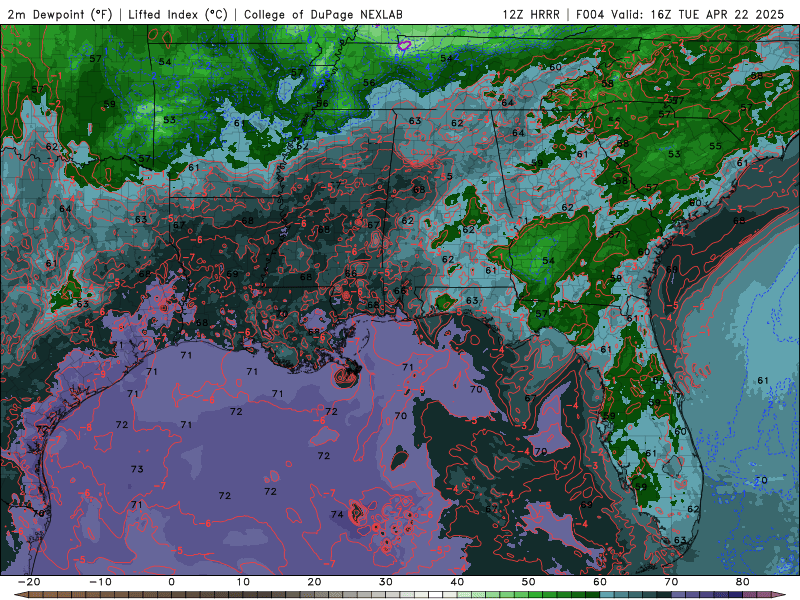Click the 55 dewpoint value over North Carolina
This screenshot has height=600, width=800.
[716, 146]
